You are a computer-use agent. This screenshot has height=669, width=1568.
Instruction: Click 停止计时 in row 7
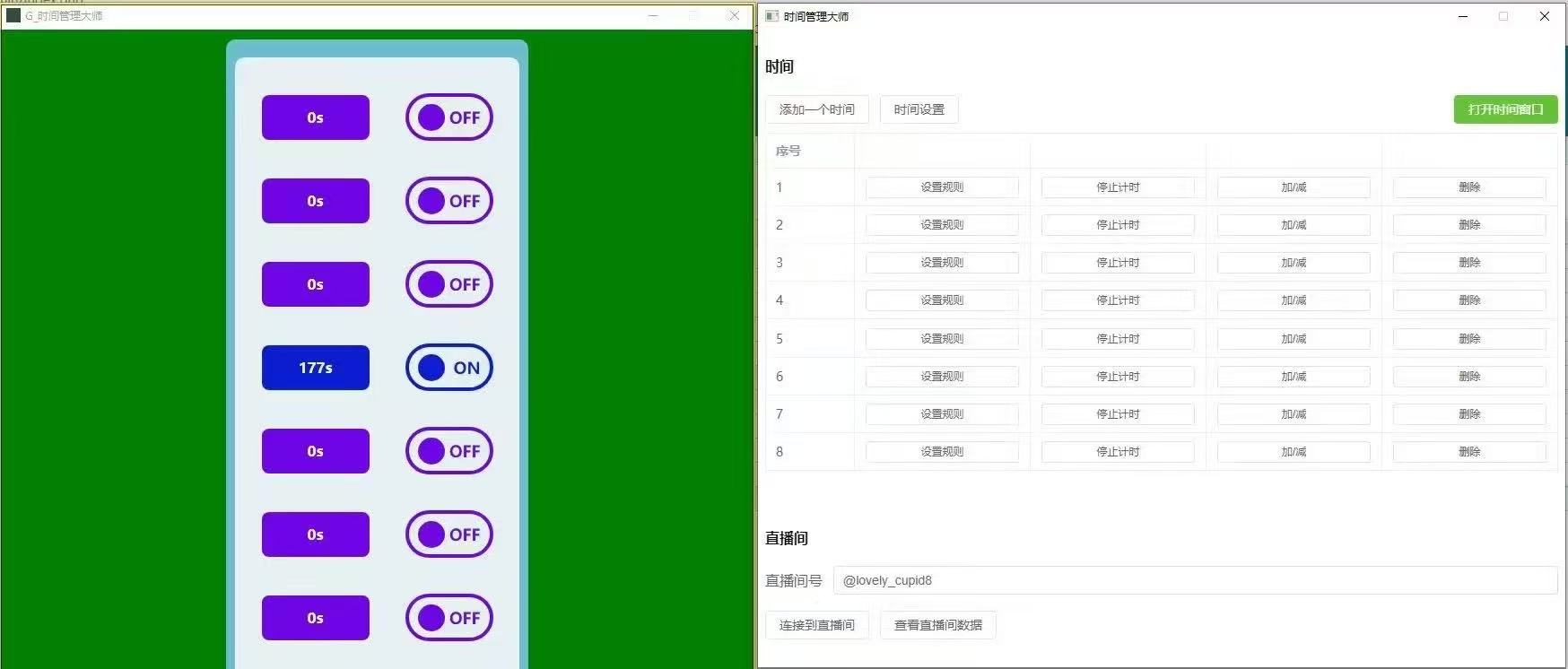click(1118, 414)
